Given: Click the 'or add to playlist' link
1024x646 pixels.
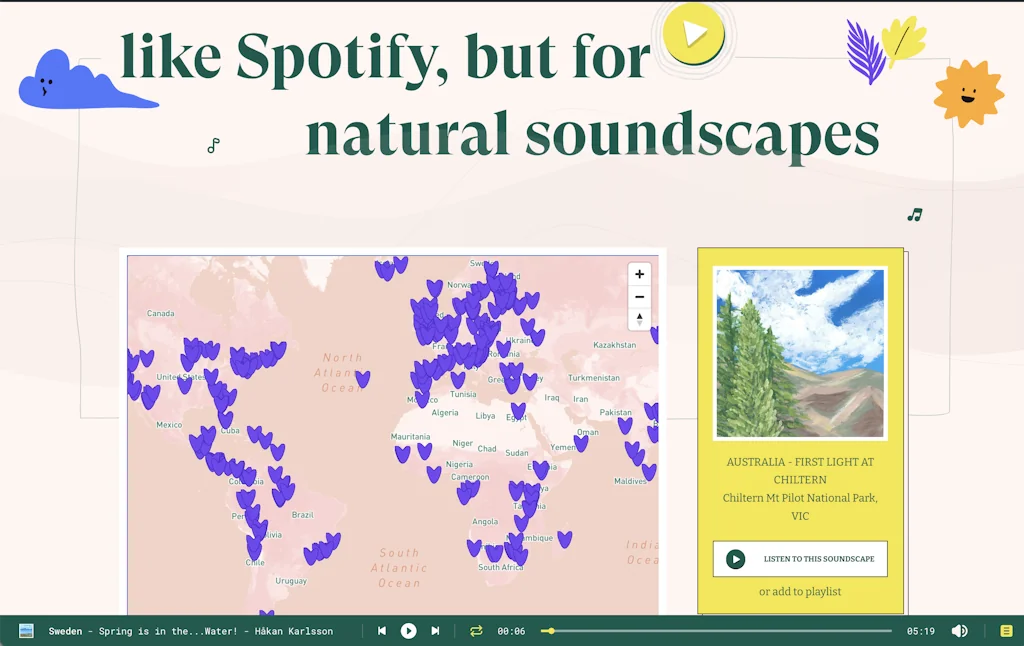Looking at the screenshot, I should (800, 591).
